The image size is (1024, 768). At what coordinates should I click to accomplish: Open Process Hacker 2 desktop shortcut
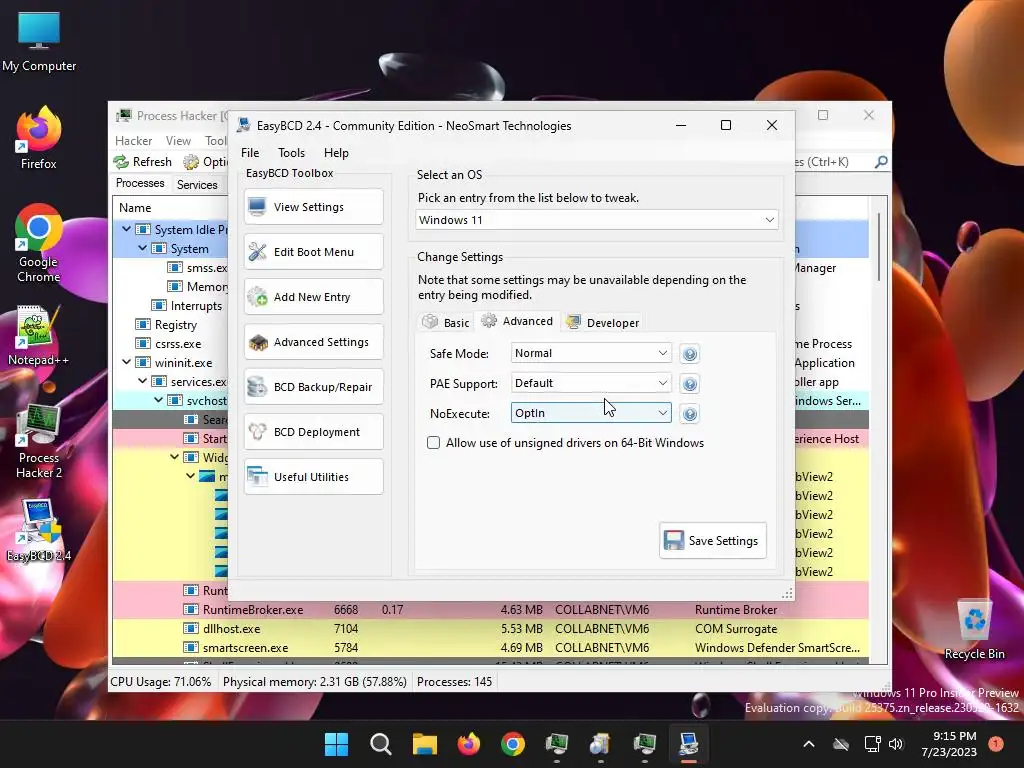(39, 441)
